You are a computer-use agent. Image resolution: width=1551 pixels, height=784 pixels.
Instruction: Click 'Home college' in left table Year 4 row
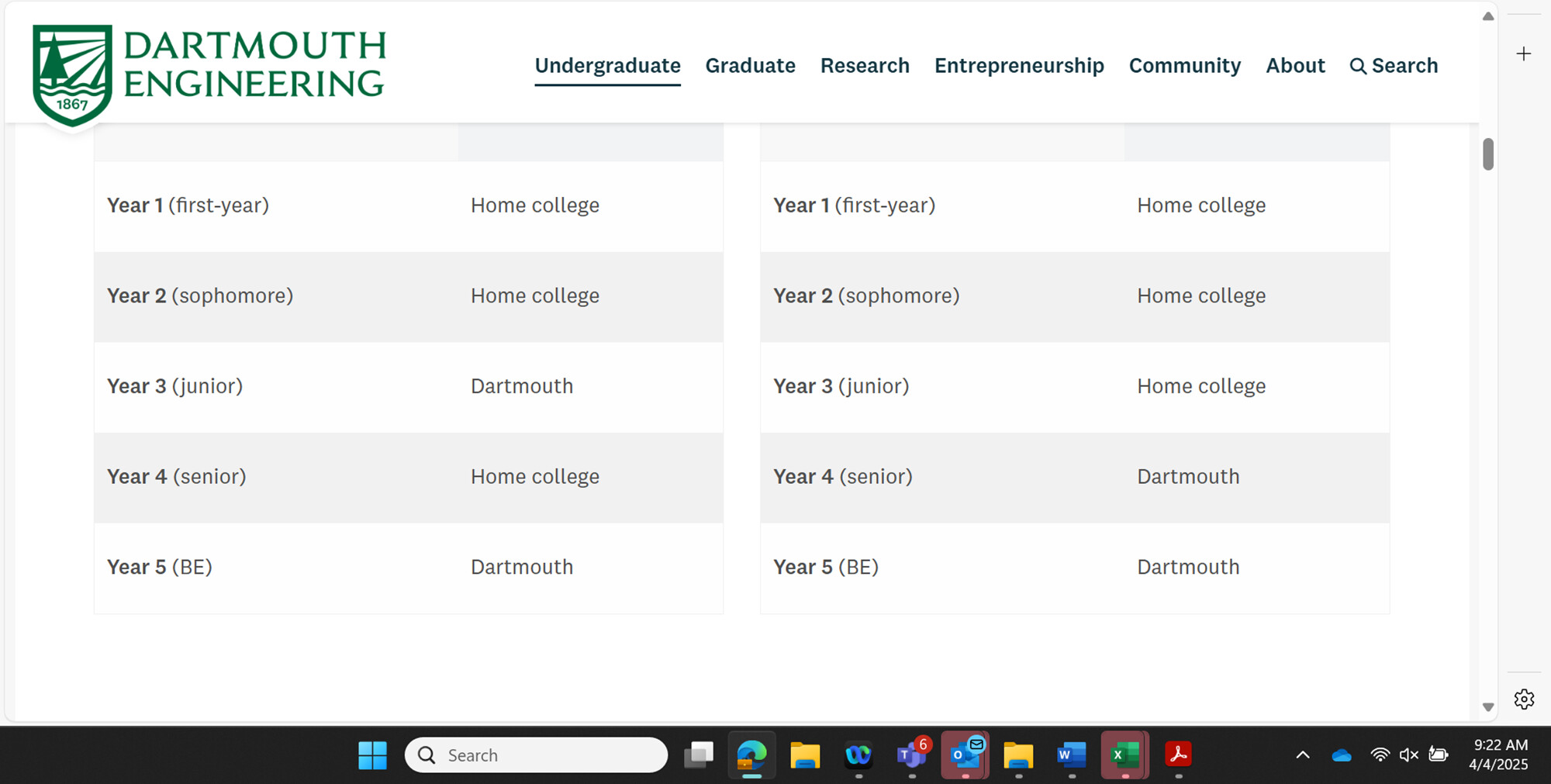coord(535,477)
